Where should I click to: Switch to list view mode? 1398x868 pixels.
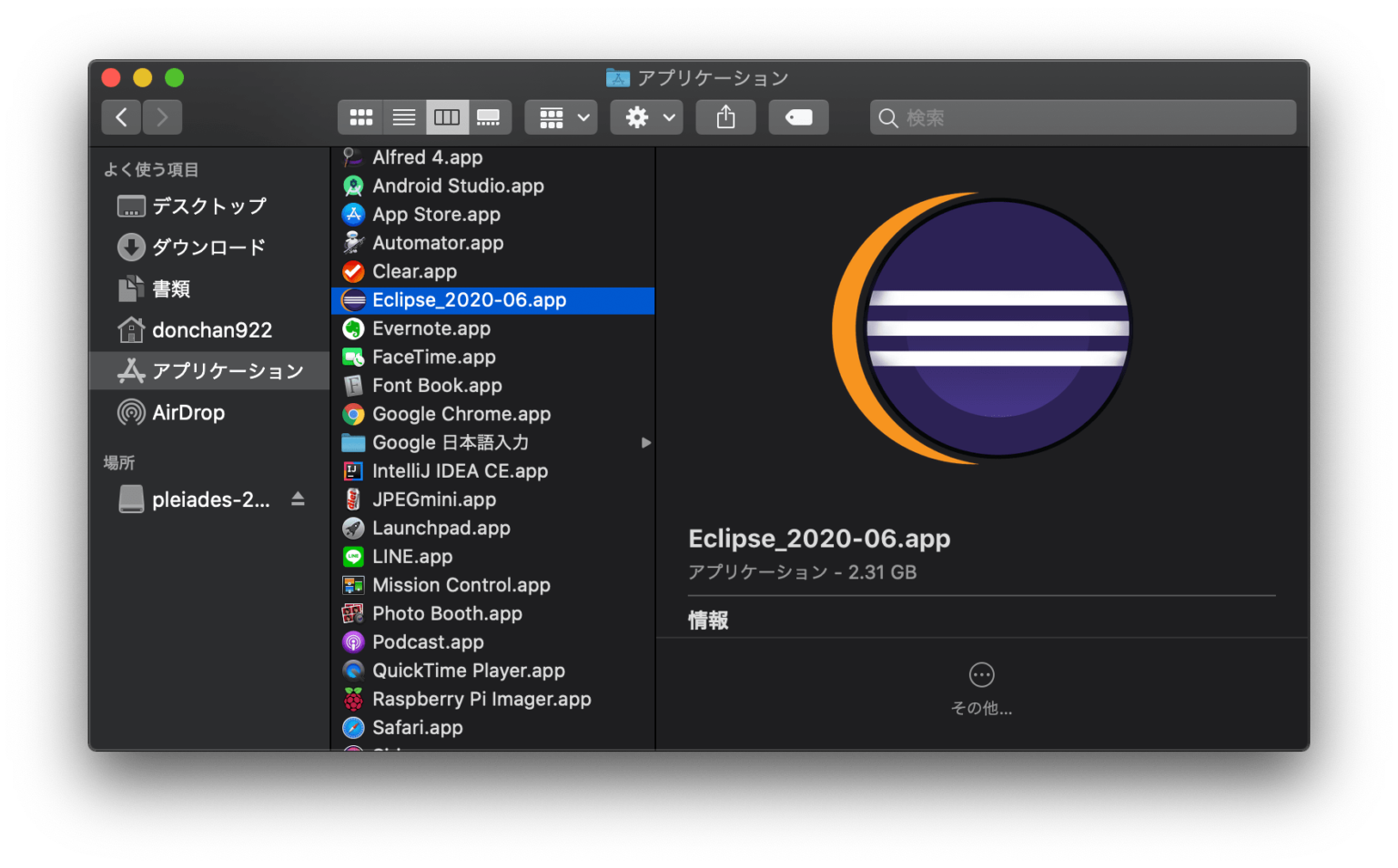click(x=403, y=116)
